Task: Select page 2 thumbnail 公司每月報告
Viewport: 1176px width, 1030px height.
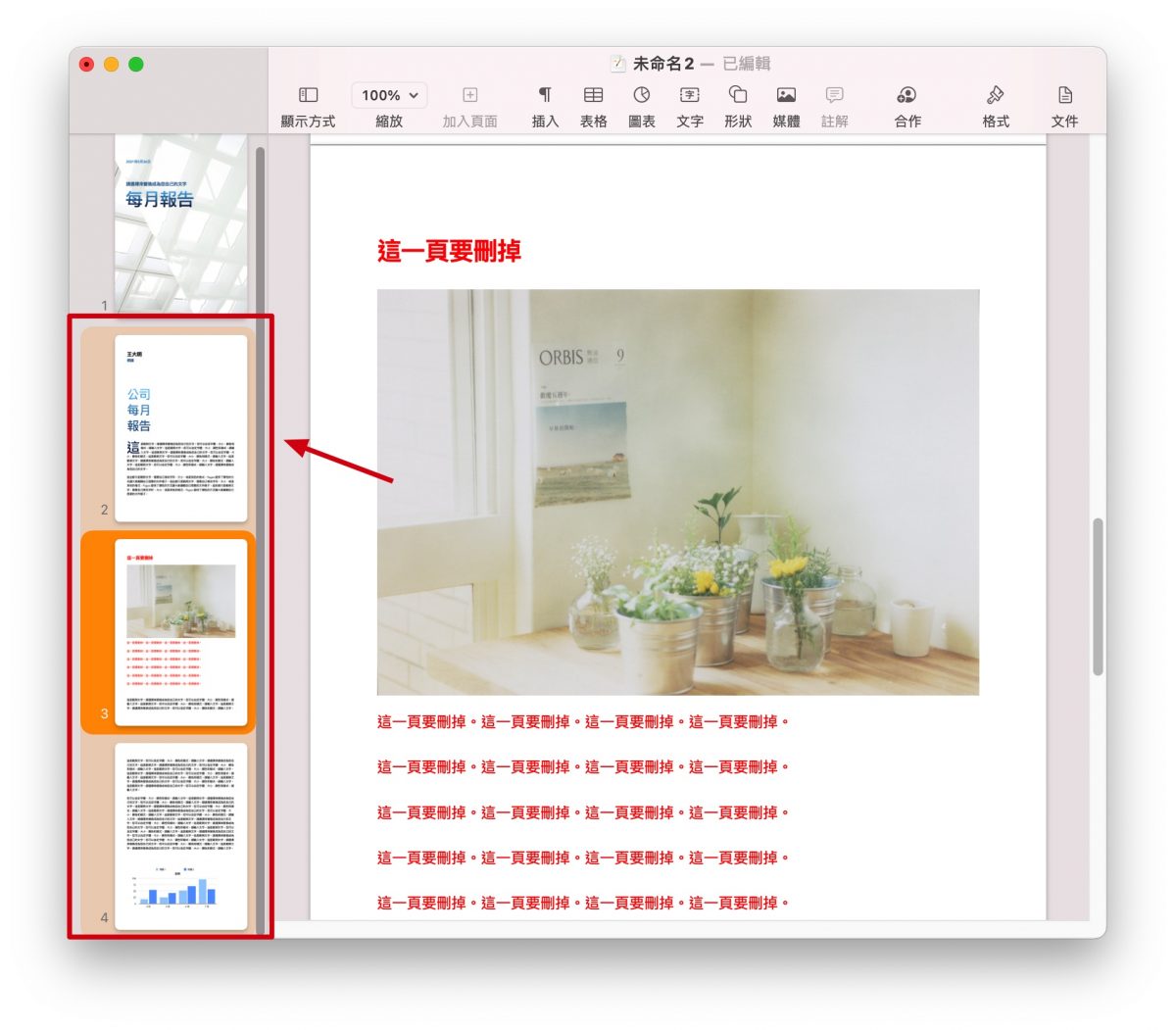Action: coord(181,428)
